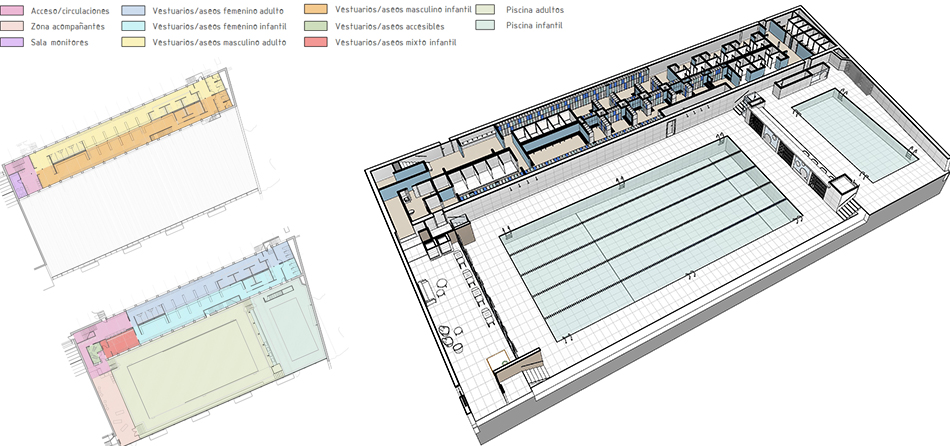
Task: Click the red Vestuarios/aseos mixto infantil swatch
Action: (x=316, y=42)
